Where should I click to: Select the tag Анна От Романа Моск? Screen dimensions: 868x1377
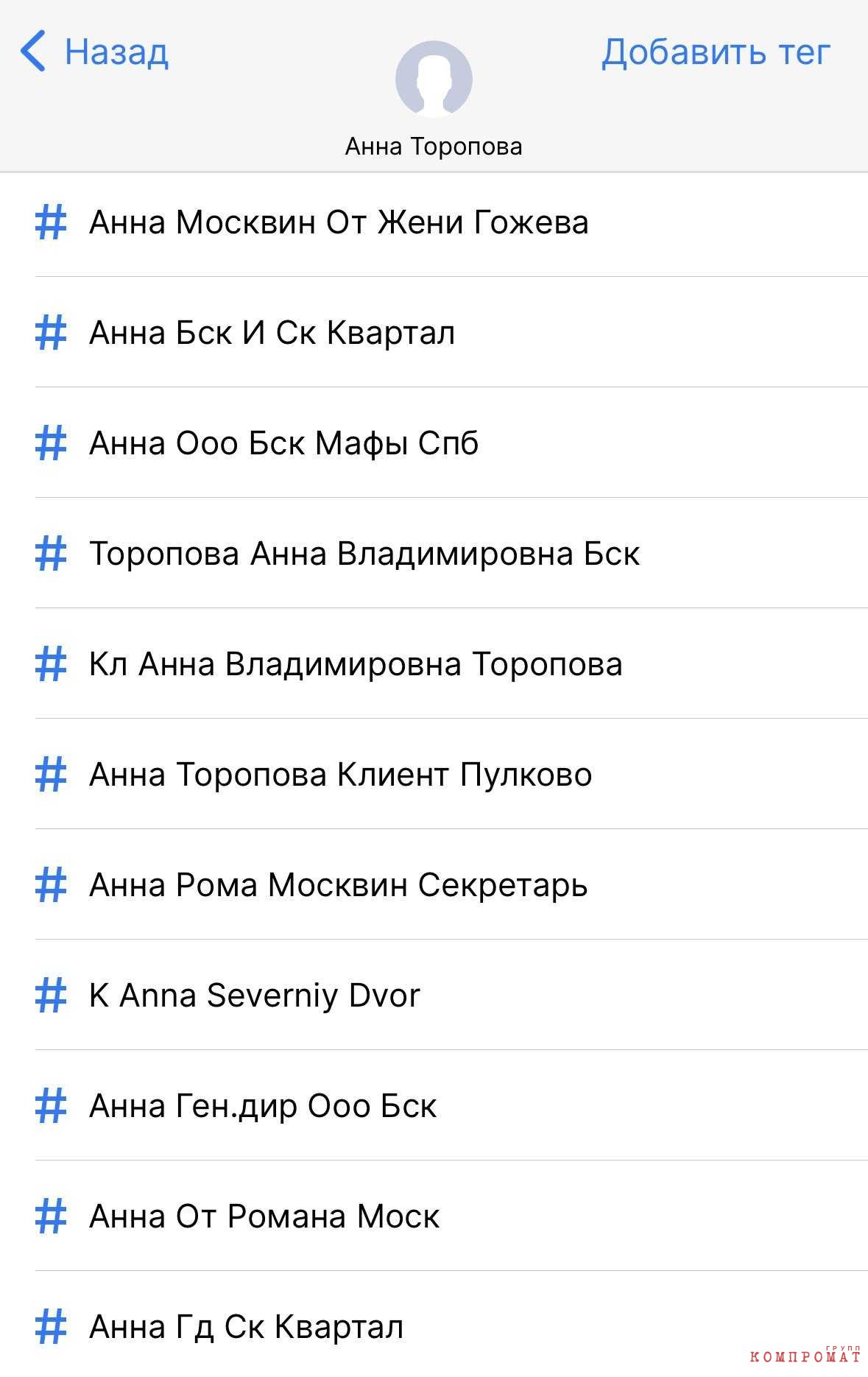[x=451, y=1216]
